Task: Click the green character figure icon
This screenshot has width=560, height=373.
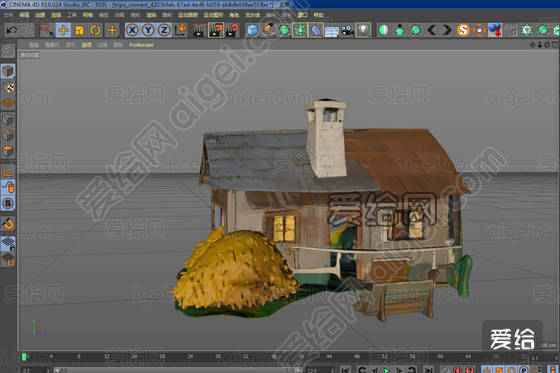Action: pos(400,31)
